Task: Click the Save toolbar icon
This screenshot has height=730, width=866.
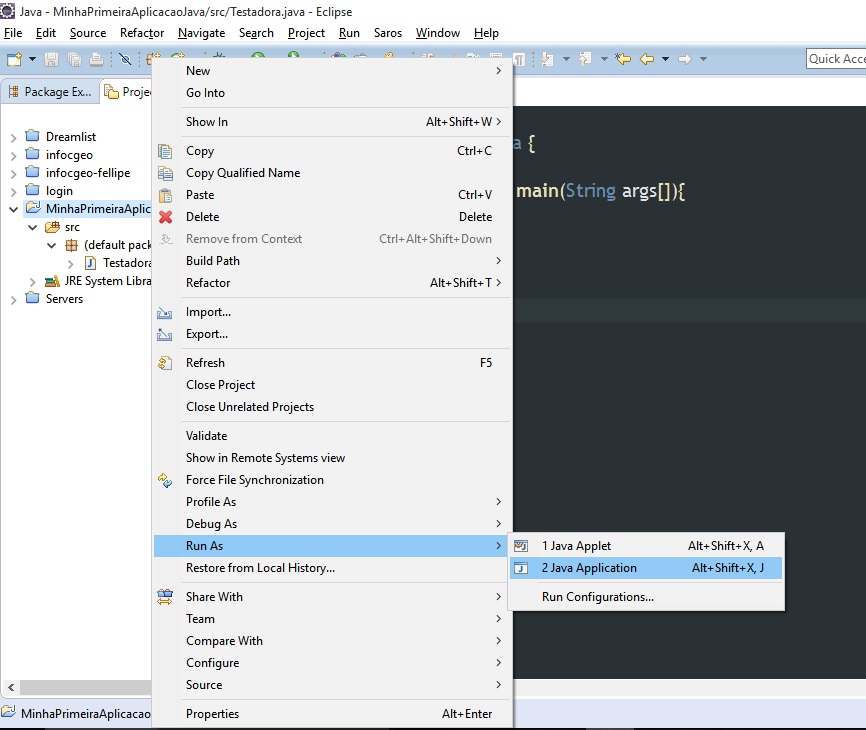Action: (51, 59)
